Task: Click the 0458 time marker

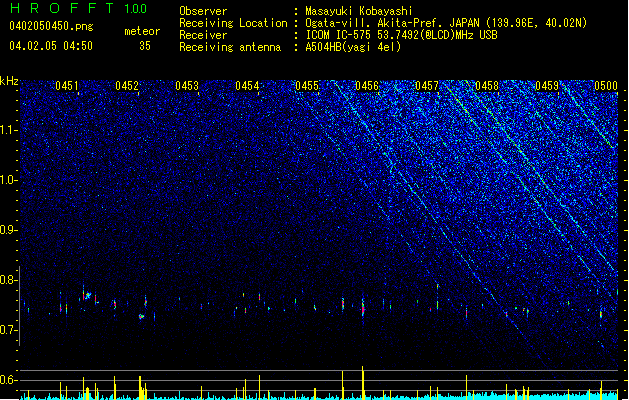Action: tap(487, 86)
